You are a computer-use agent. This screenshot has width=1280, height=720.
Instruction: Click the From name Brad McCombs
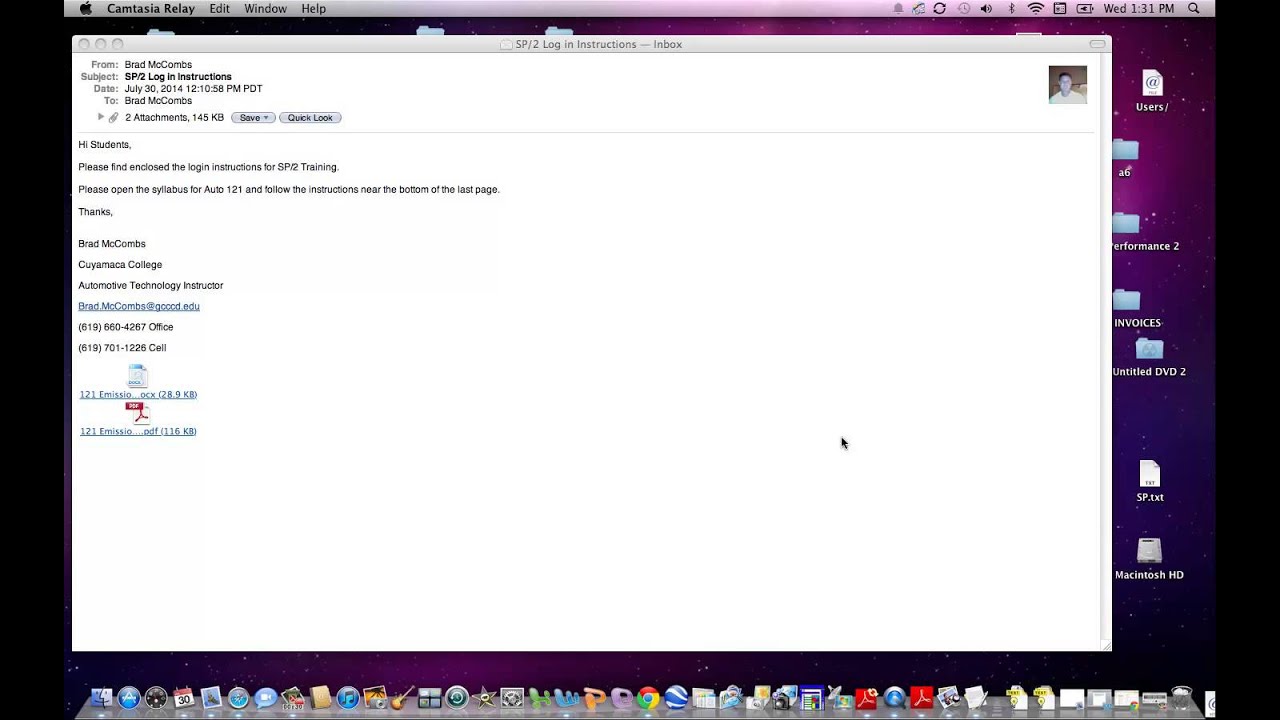click(x=158, y=65)
